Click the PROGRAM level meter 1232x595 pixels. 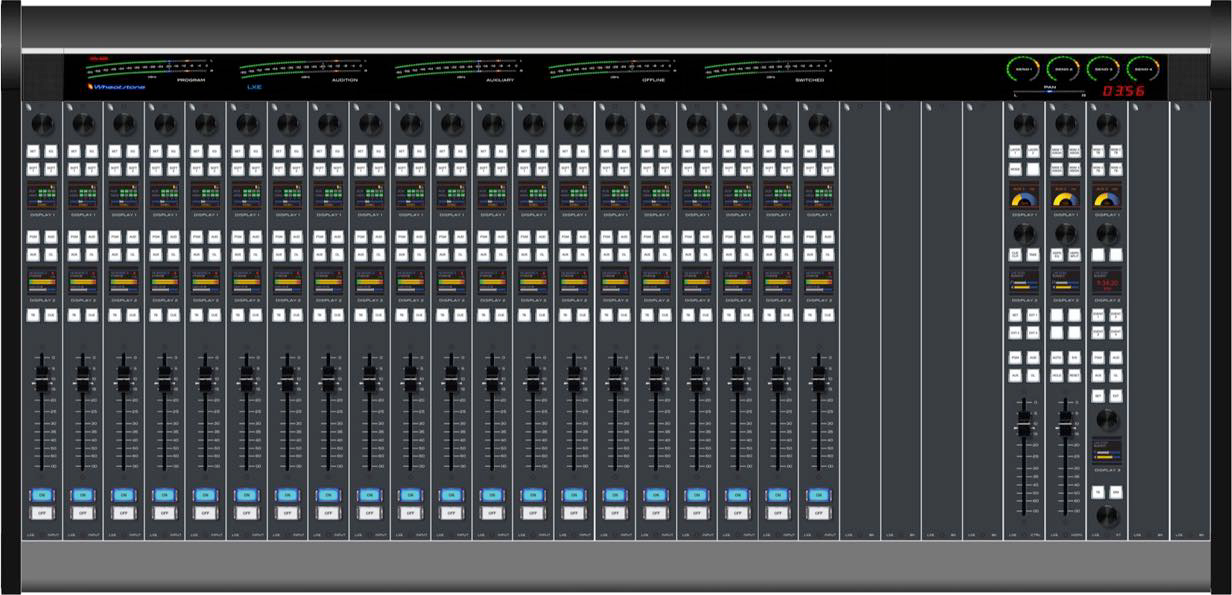pyautogui.click(x=150, y=69)
